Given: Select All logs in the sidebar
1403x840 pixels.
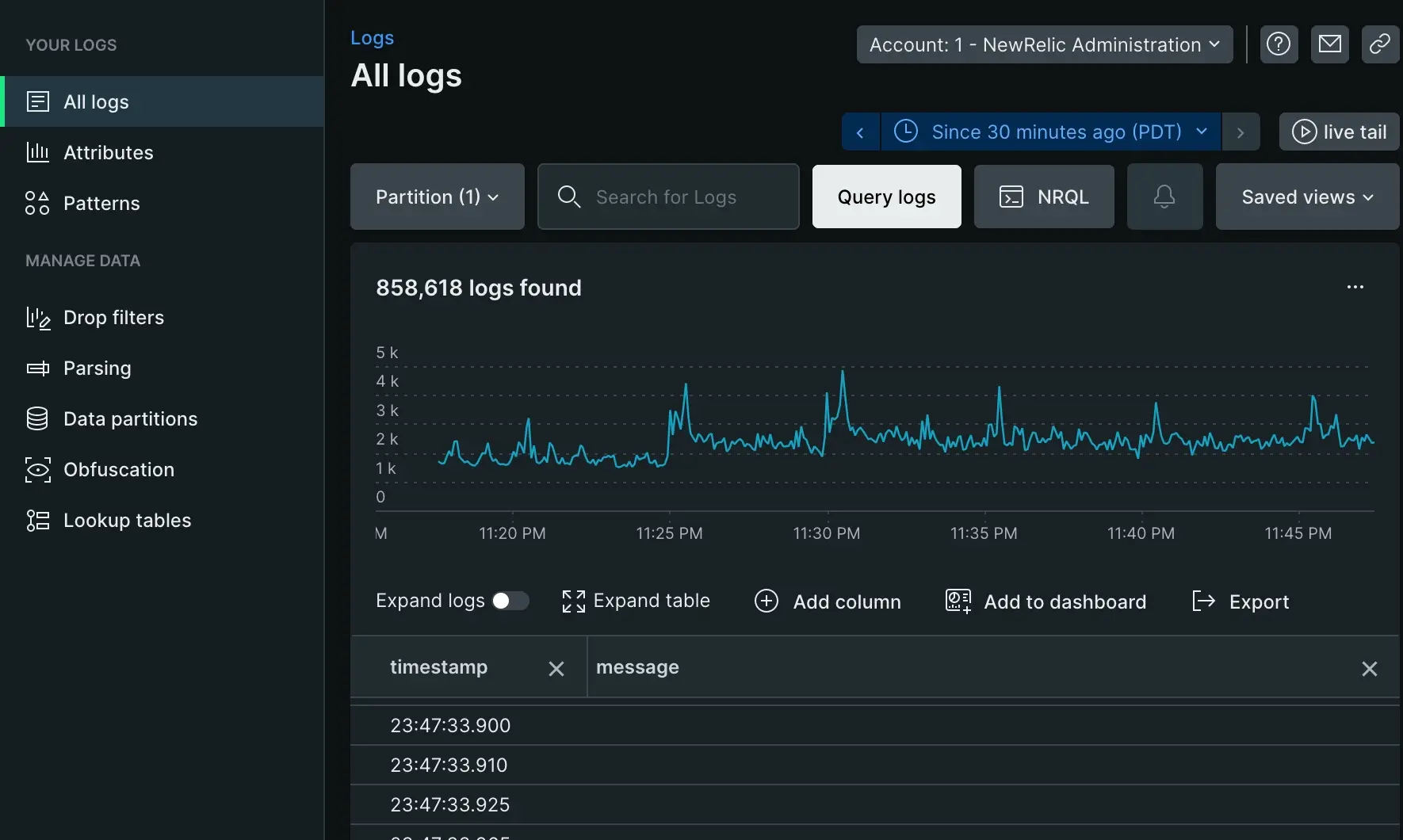Looking at the screenshot, I should (162, 101).
